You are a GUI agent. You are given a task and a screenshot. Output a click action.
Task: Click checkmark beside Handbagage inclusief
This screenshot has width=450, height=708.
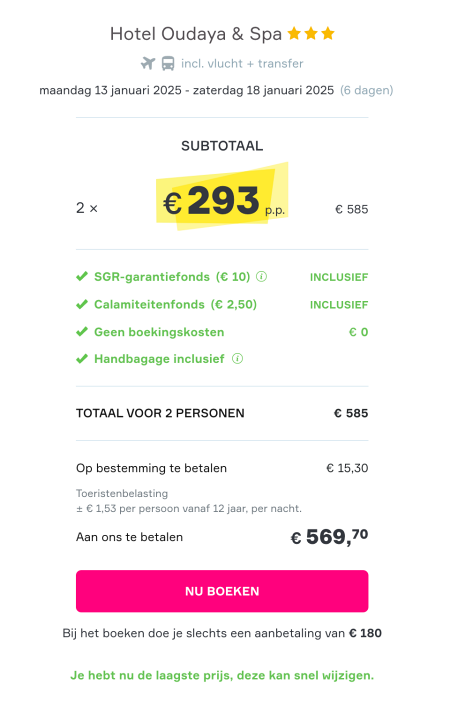82,359
